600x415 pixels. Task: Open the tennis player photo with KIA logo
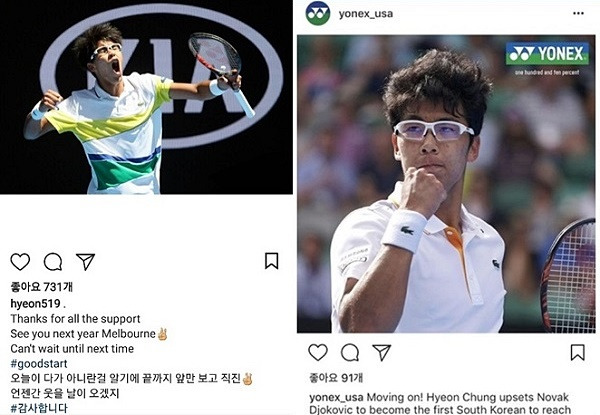[x=146, y=97]
